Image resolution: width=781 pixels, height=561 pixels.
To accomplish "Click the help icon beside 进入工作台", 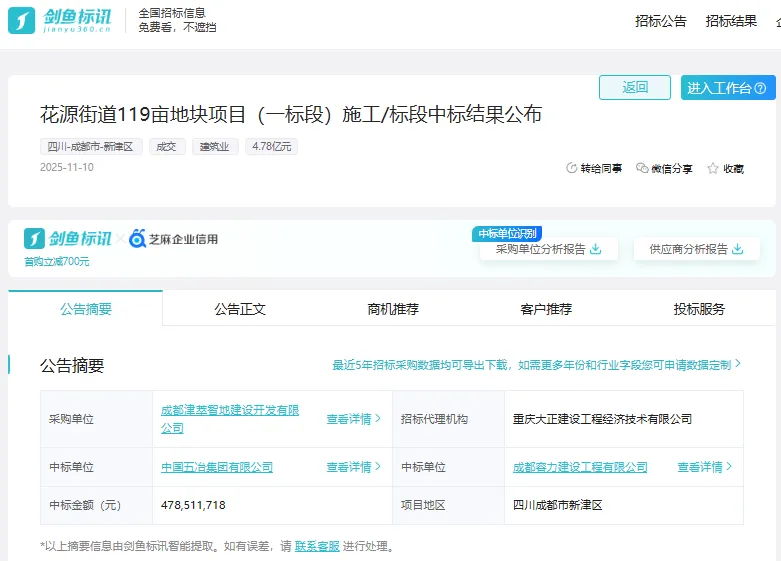I will click(762, 88).
